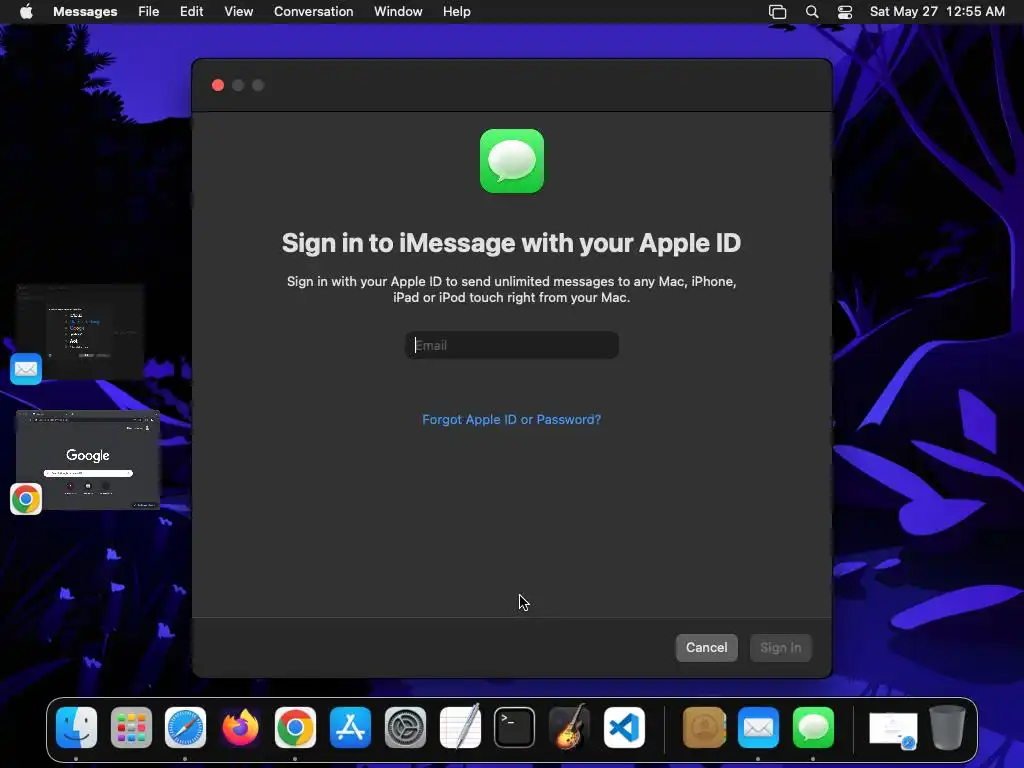This screenshot has width=1024, height=768.
Task: Click the date and time in menu bar
Action: click(x=937, y=12)
